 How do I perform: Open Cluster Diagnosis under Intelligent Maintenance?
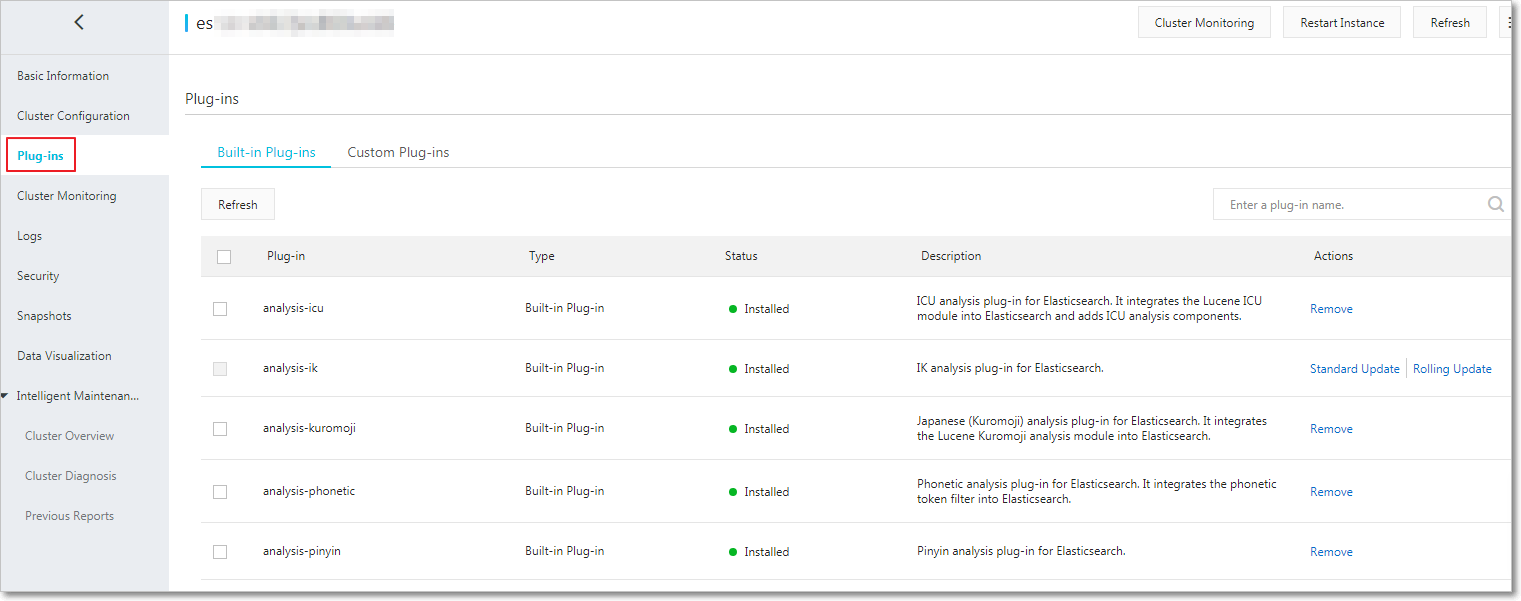[70, 476]
